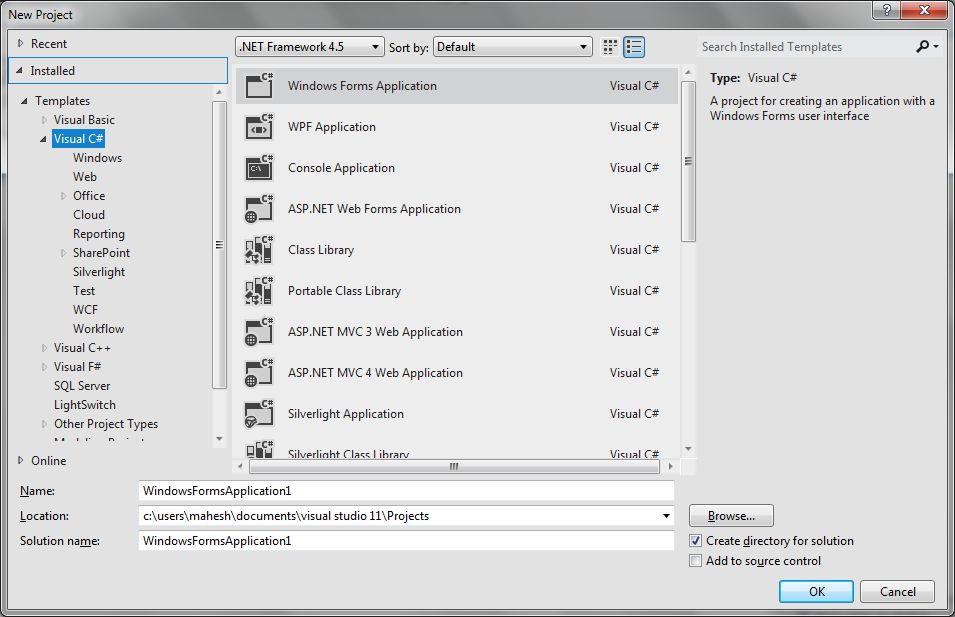Image resolution: width=955 pixels, height=617 pixels.
Task: Expand the SharePoint node arrow
Action: [63, 253]
